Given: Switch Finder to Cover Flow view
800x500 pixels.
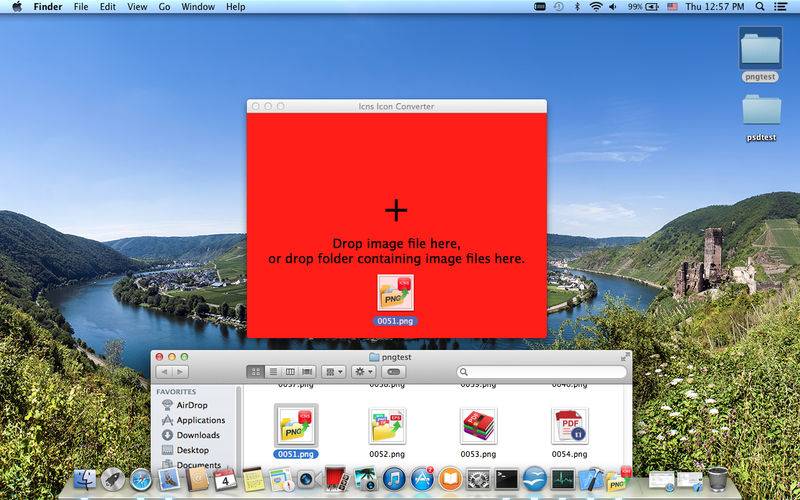Looking at the screenshot, I should (307, 372).
